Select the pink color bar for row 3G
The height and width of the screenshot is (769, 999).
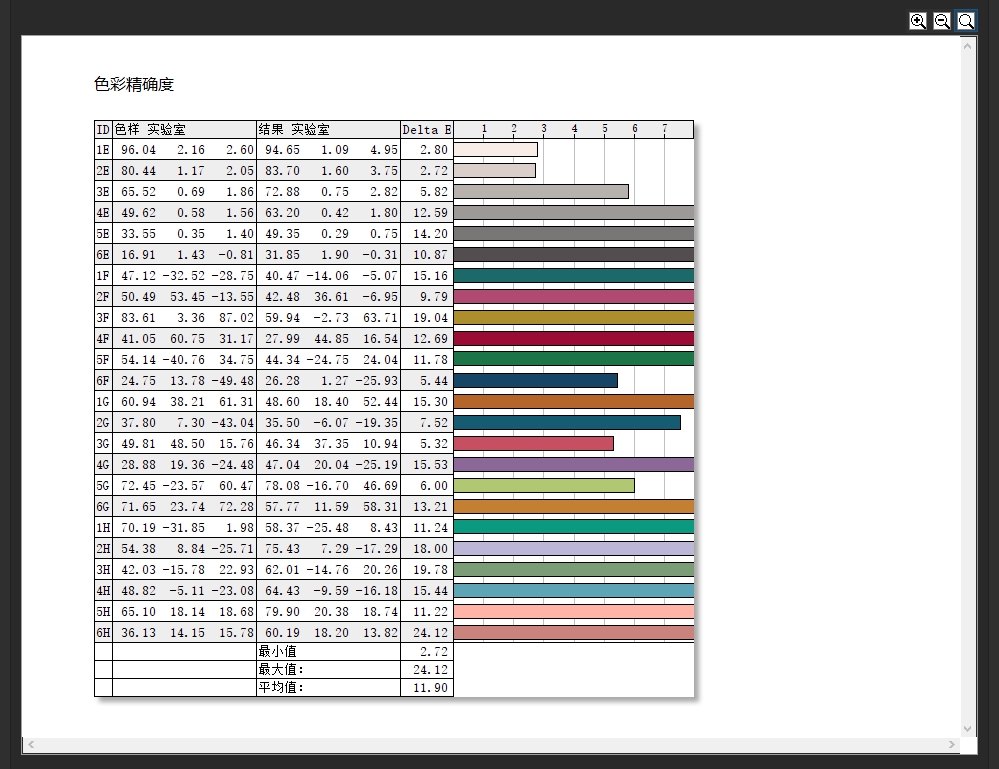pyautogui.click(x=535, y=443)
